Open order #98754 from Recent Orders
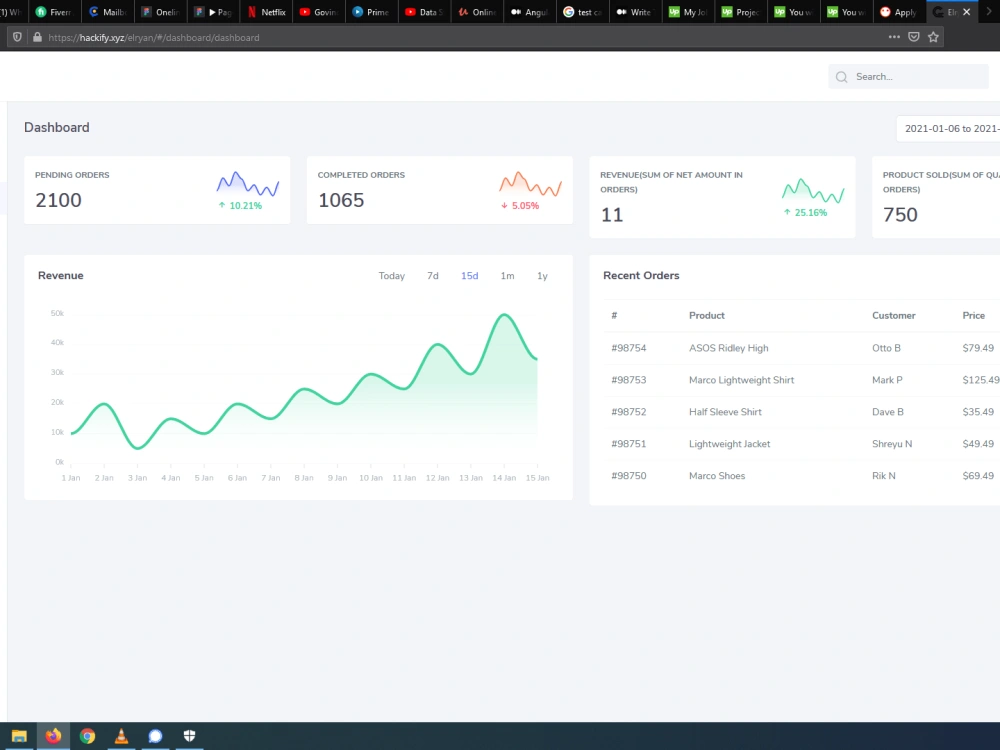Viewport: 1000px width, 750px height. [x=628, y=347]
